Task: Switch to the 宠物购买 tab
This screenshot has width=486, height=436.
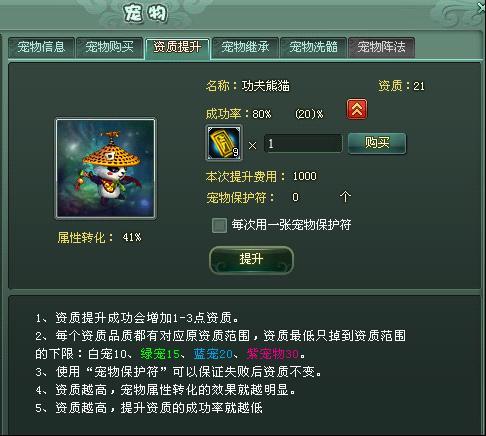Action: tap(109, 48)
